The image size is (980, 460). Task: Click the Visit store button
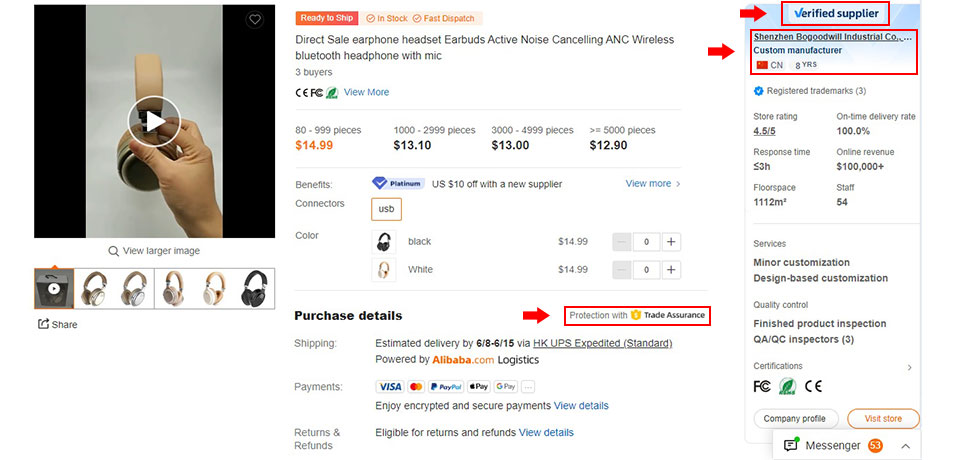882,419
